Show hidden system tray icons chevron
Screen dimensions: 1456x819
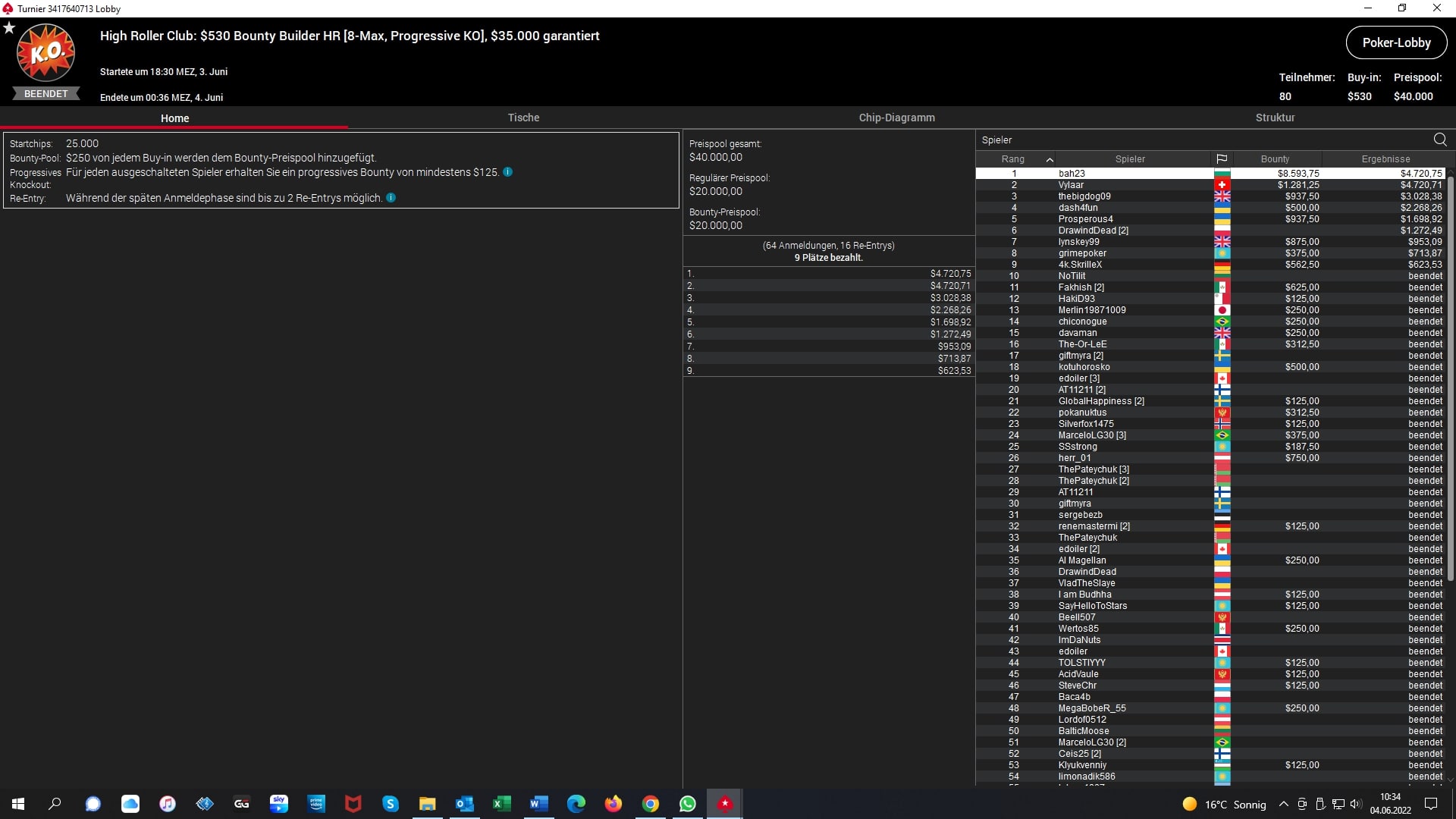(1283, 804)
